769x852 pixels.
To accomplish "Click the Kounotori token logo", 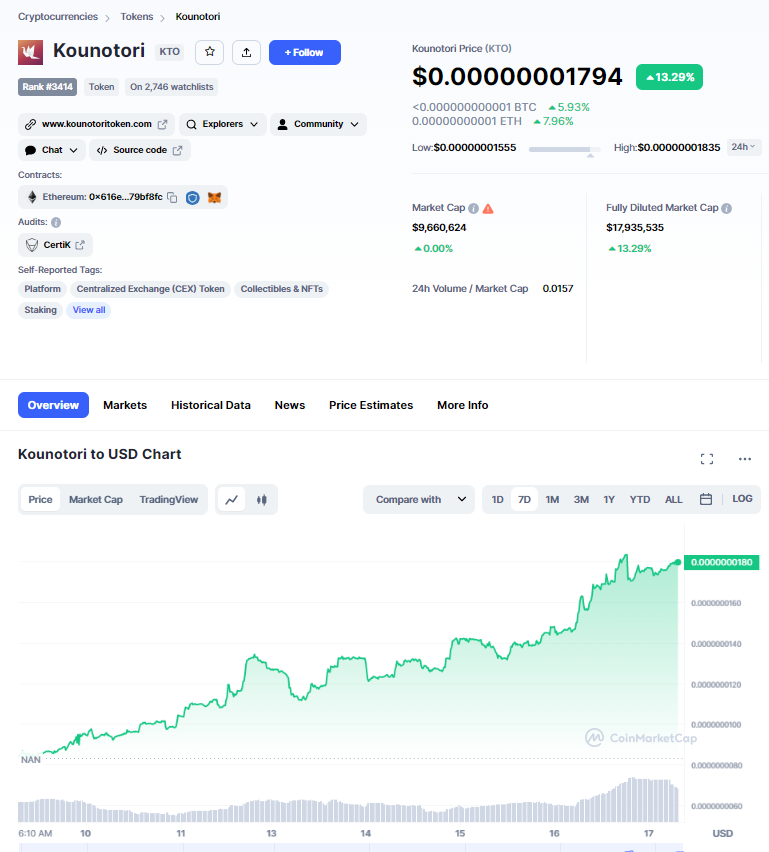I will [30, 52].
